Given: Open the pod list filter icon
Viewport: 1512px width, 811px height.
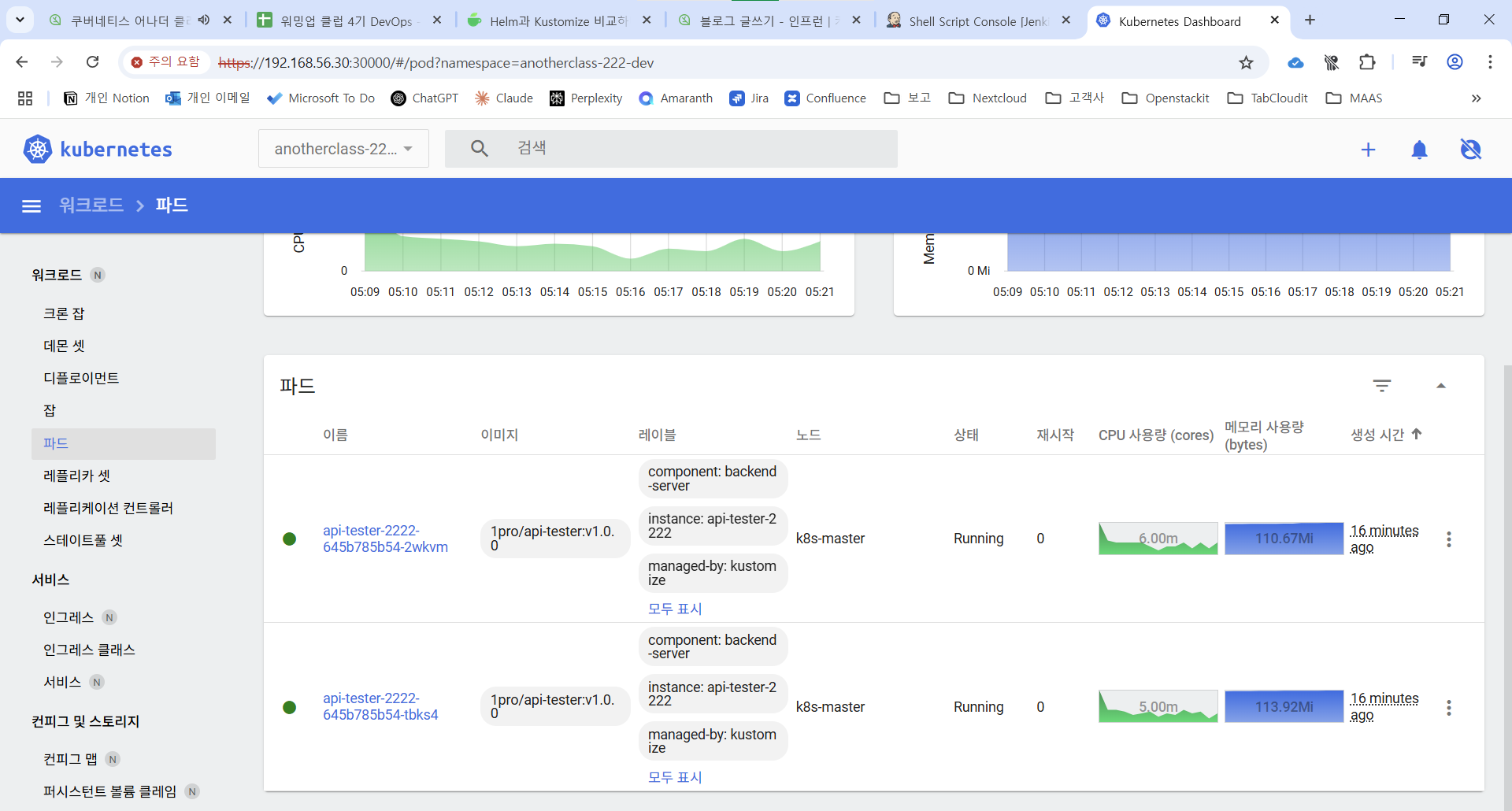Looking at the screenshot, I should pos(1381,386).
